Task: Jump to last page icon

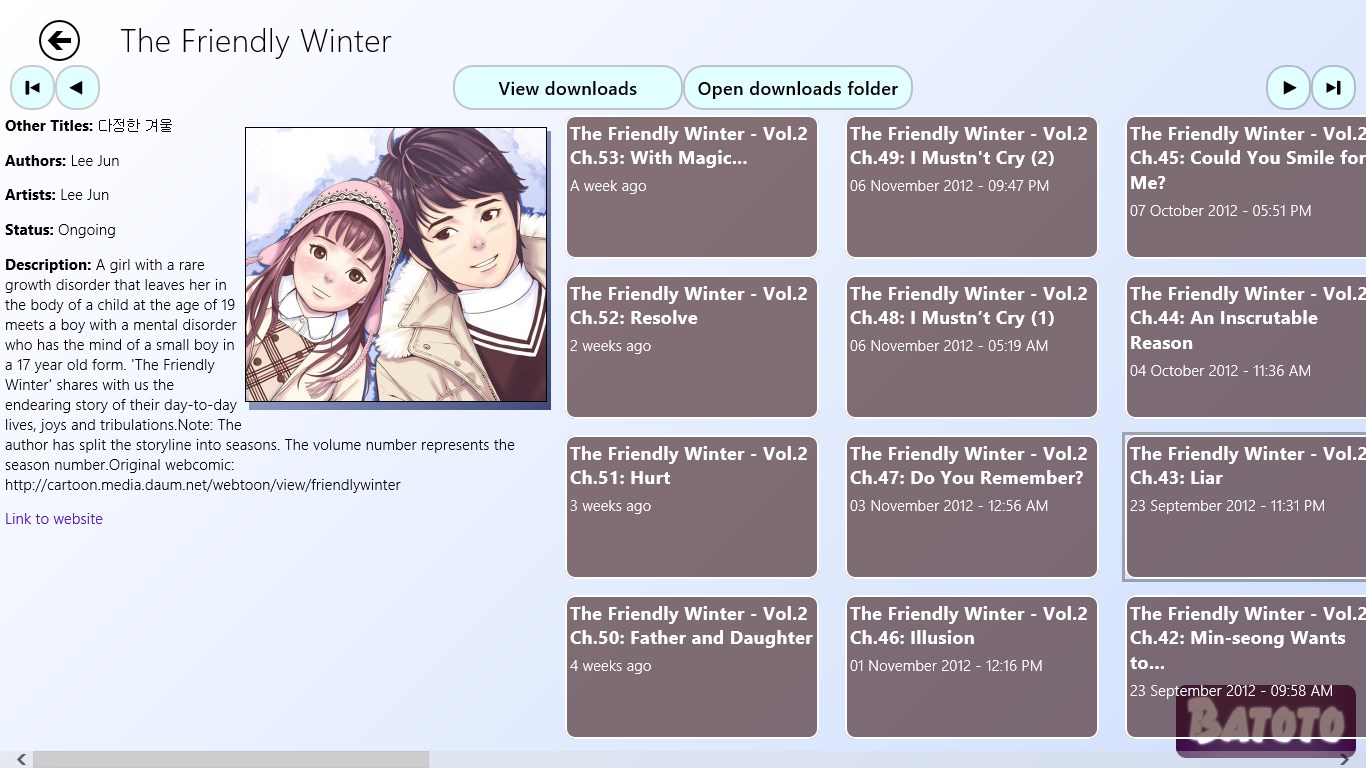Action: 1333,88
